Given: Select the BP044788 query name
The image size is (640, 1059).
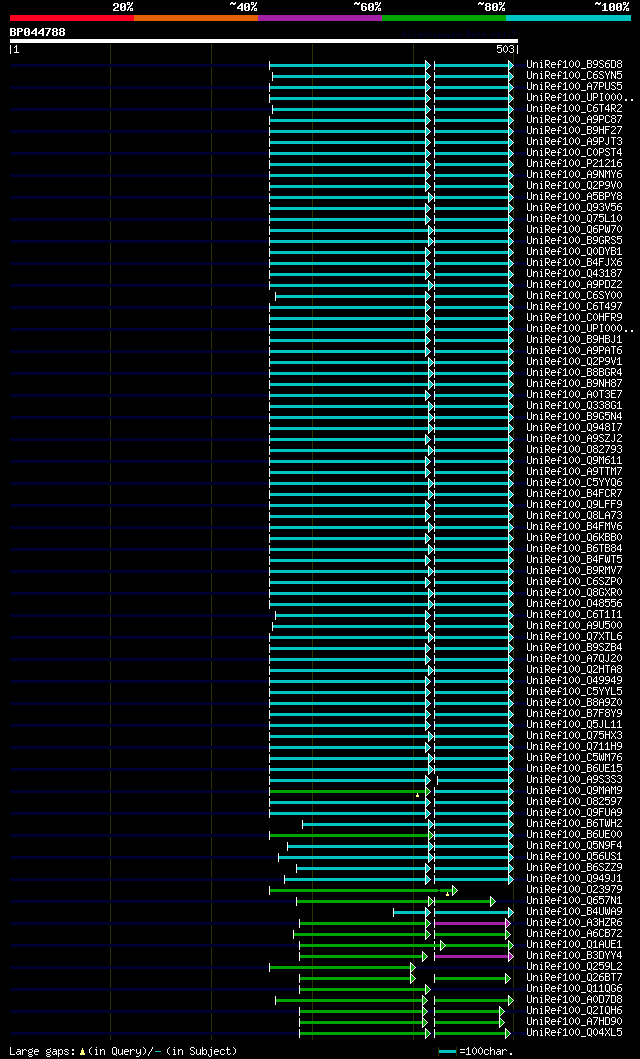Looking at the screenshot, I should 38,32.
